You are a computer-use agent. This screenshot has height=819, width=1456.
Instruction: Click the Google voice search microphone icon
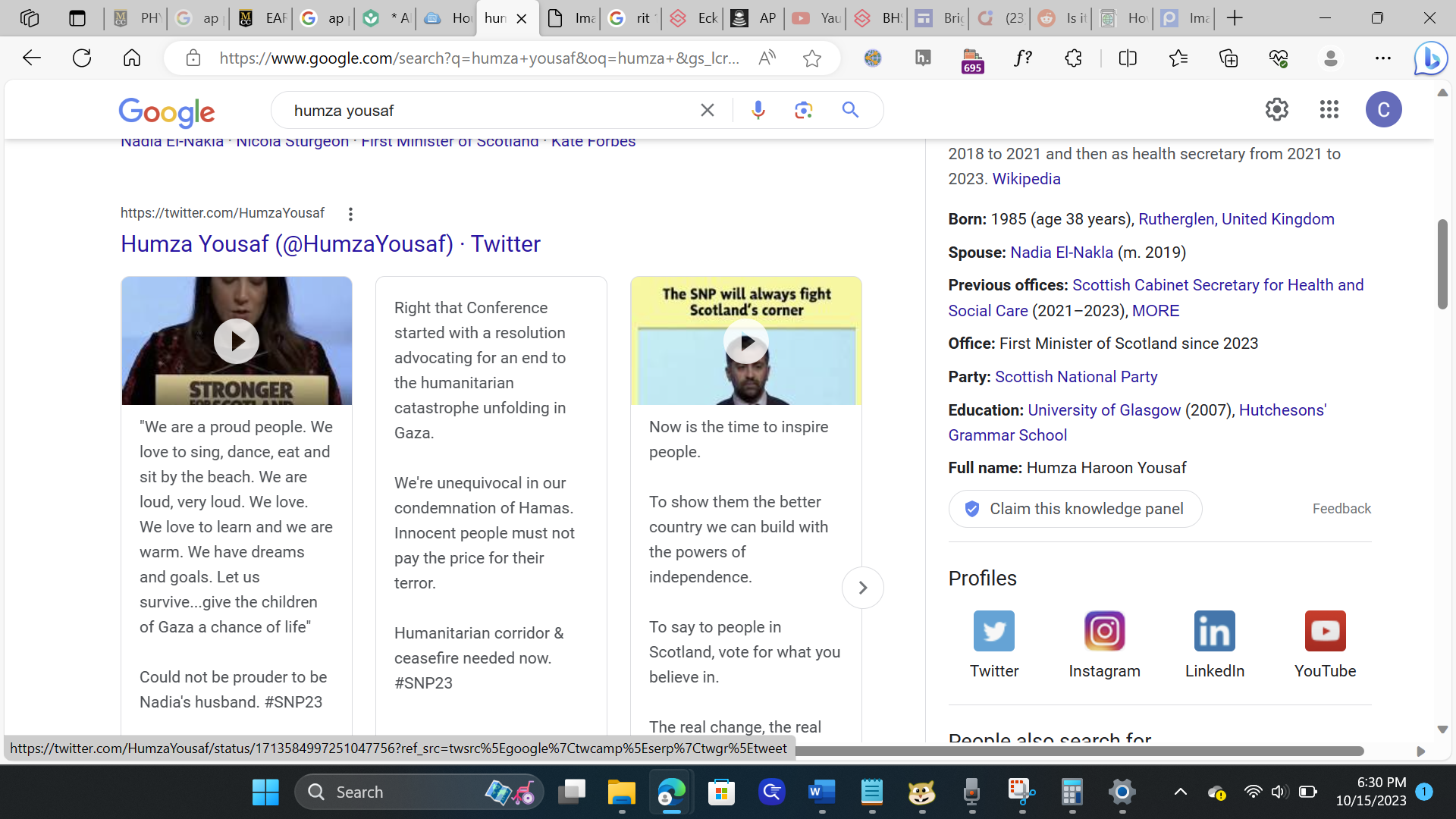[758, 111]
